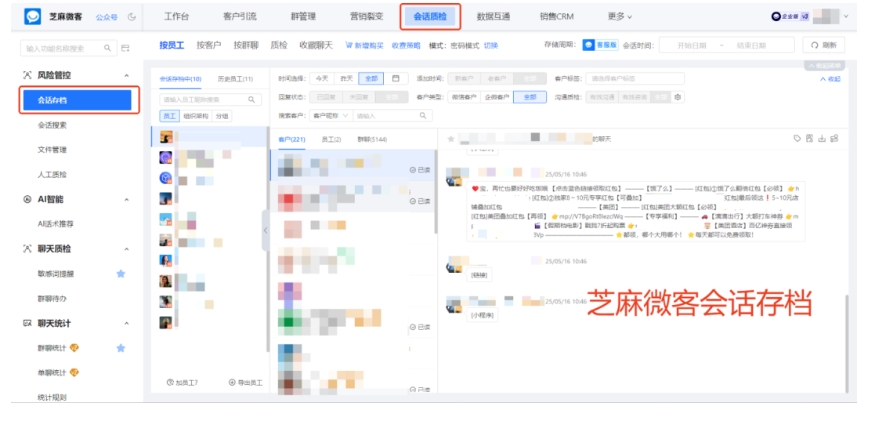Click the 聊天统计 section icon

tap(27, 323)
